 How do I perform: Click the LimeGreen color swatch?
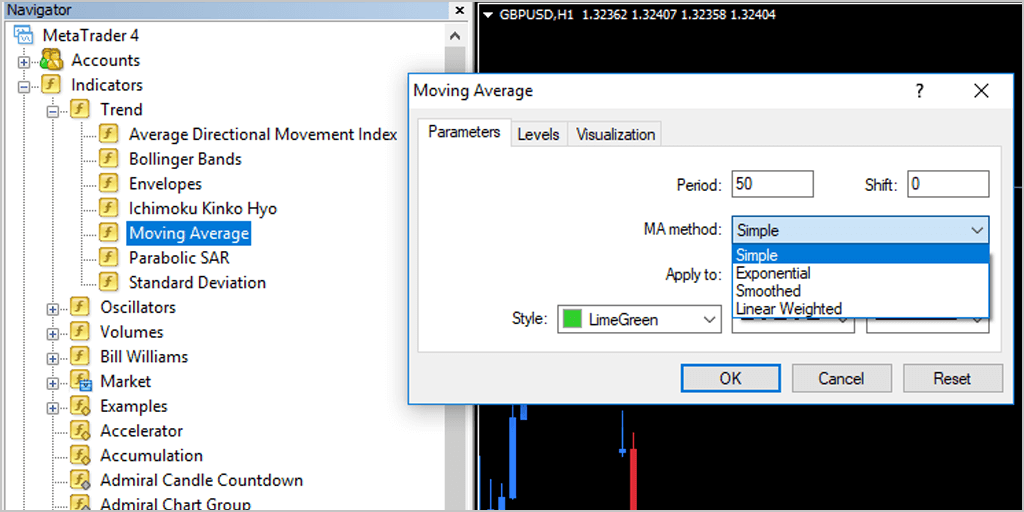[572, 320]
